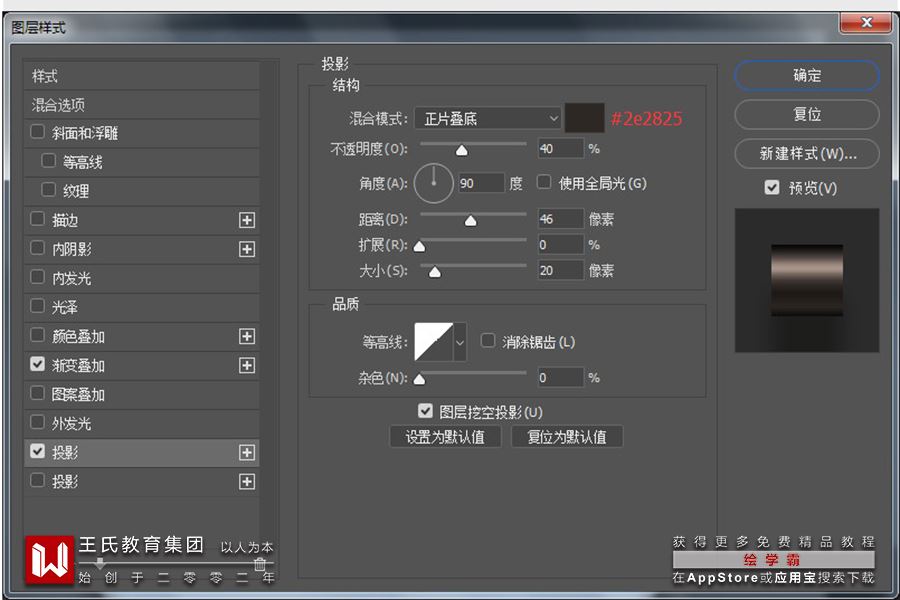Click the 杂色 value field

[x=560, y=377]
